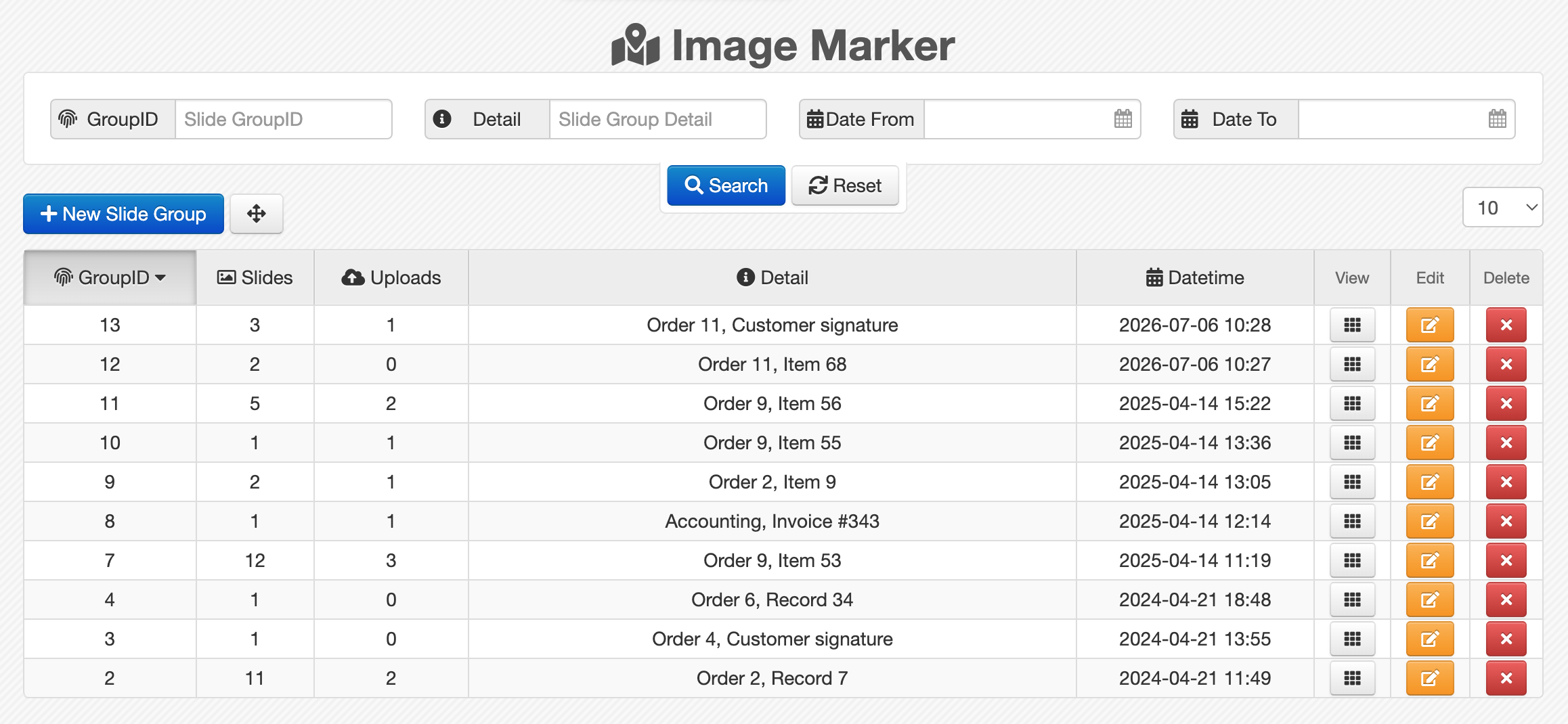Open the rows-per-page dropdown showing 10

(x=1502, y=208)
